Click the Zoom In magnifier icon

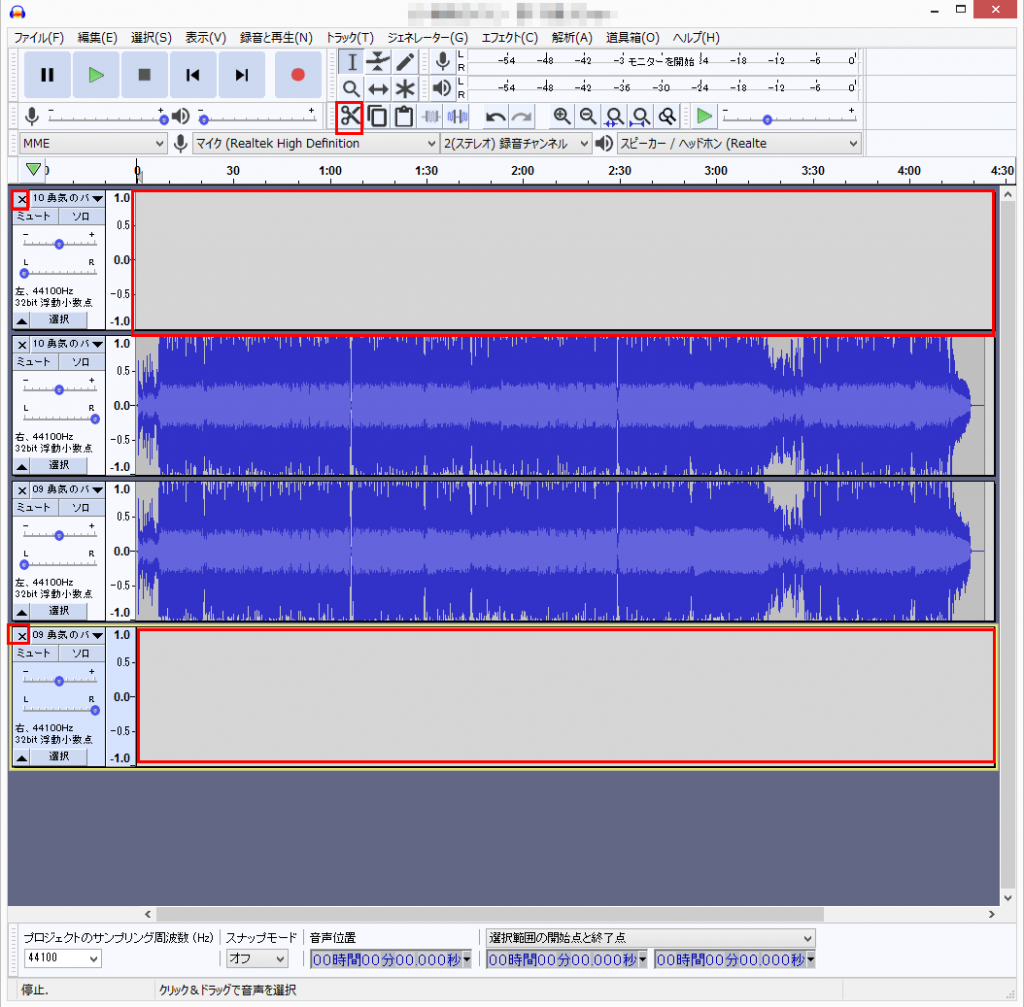[x=562, y=116]
